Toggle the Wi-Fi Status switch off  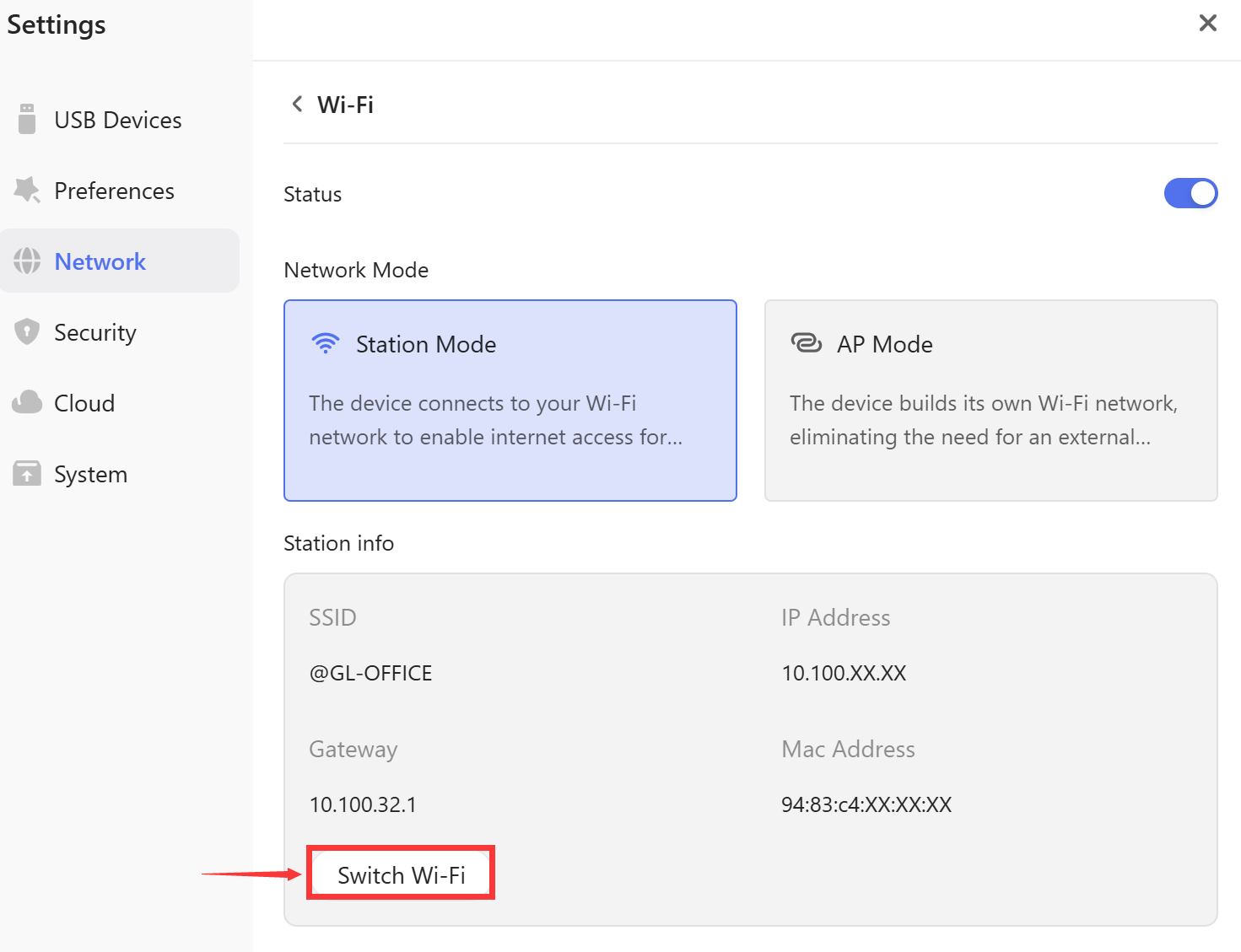[1190, 193]
